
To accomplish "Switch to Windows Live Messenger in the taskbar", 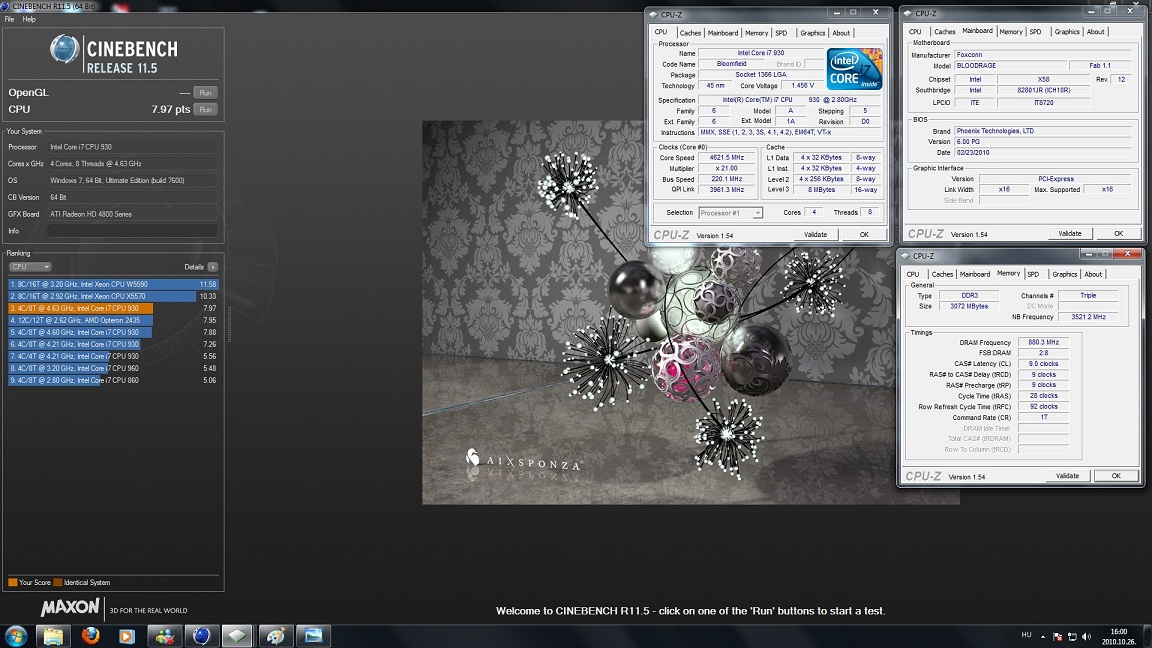I will click(165, 636).
